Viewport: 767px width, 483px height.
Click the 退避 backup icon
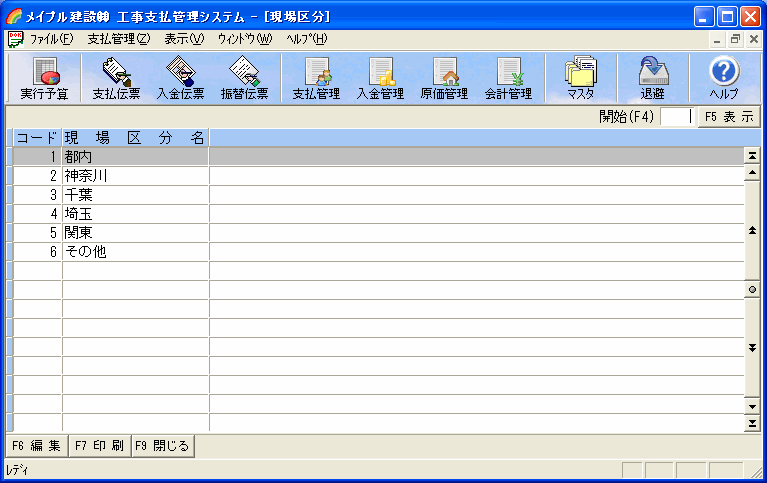[x=652, y=78]
